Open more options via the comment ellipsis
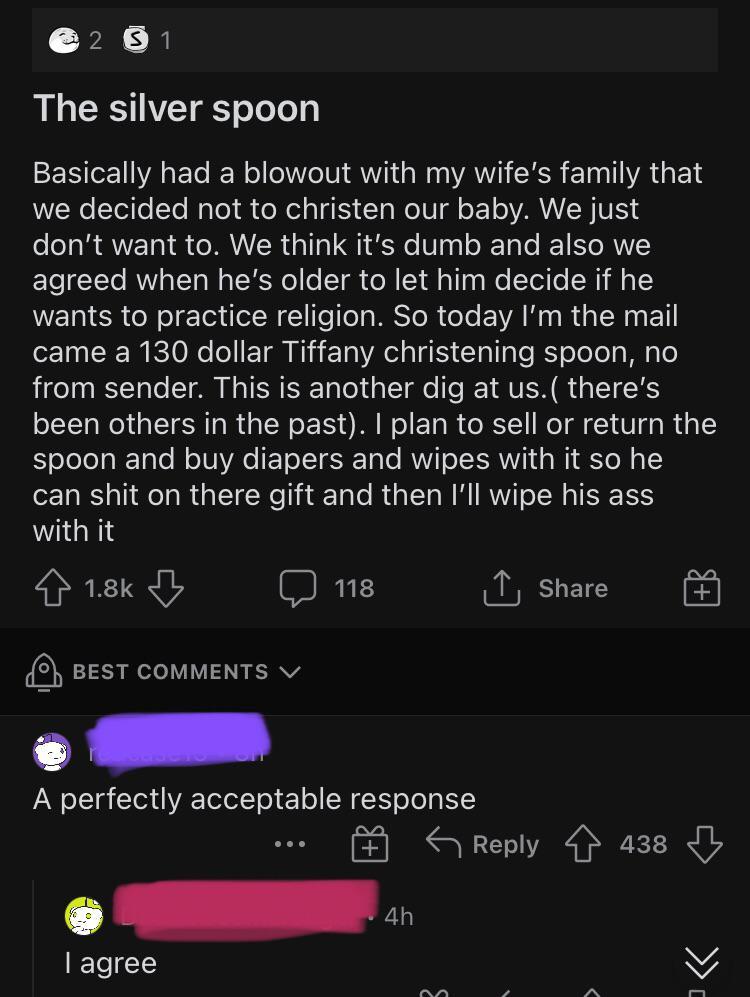The image size is (750, 997). click(289, 843)
